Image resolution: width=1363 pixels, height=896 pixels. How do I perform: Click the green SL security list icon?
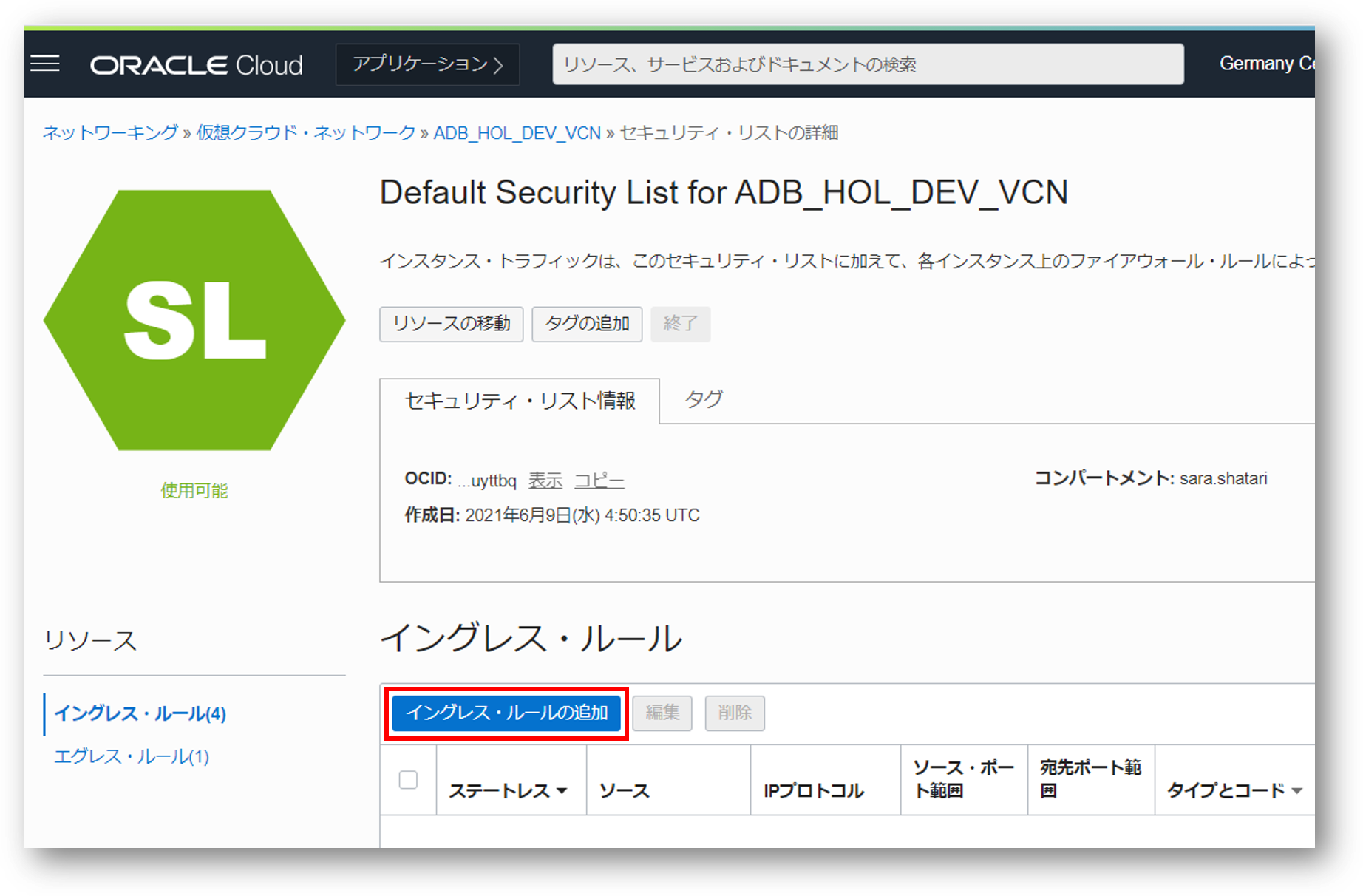(x=194, y=320)
